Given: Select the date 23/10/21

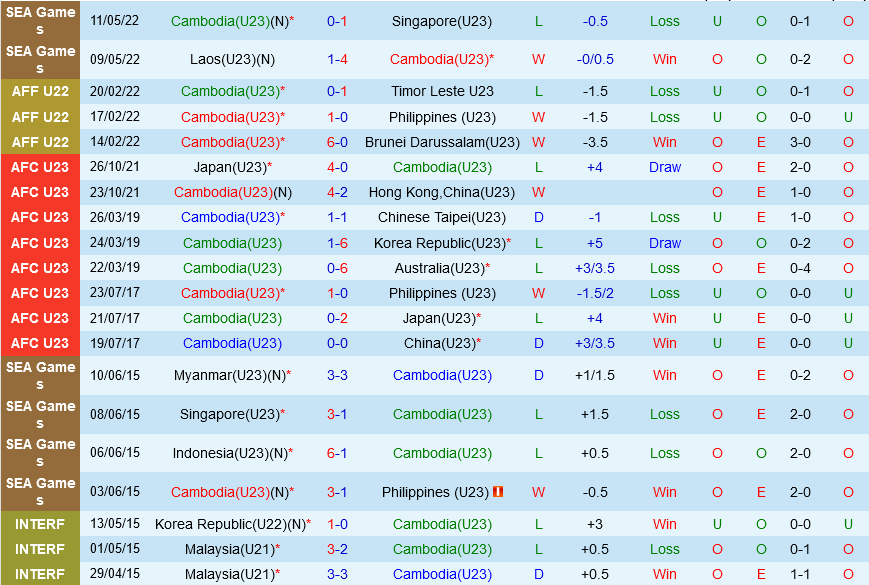Looking at the screenshot, I should [x=115, y=192].
